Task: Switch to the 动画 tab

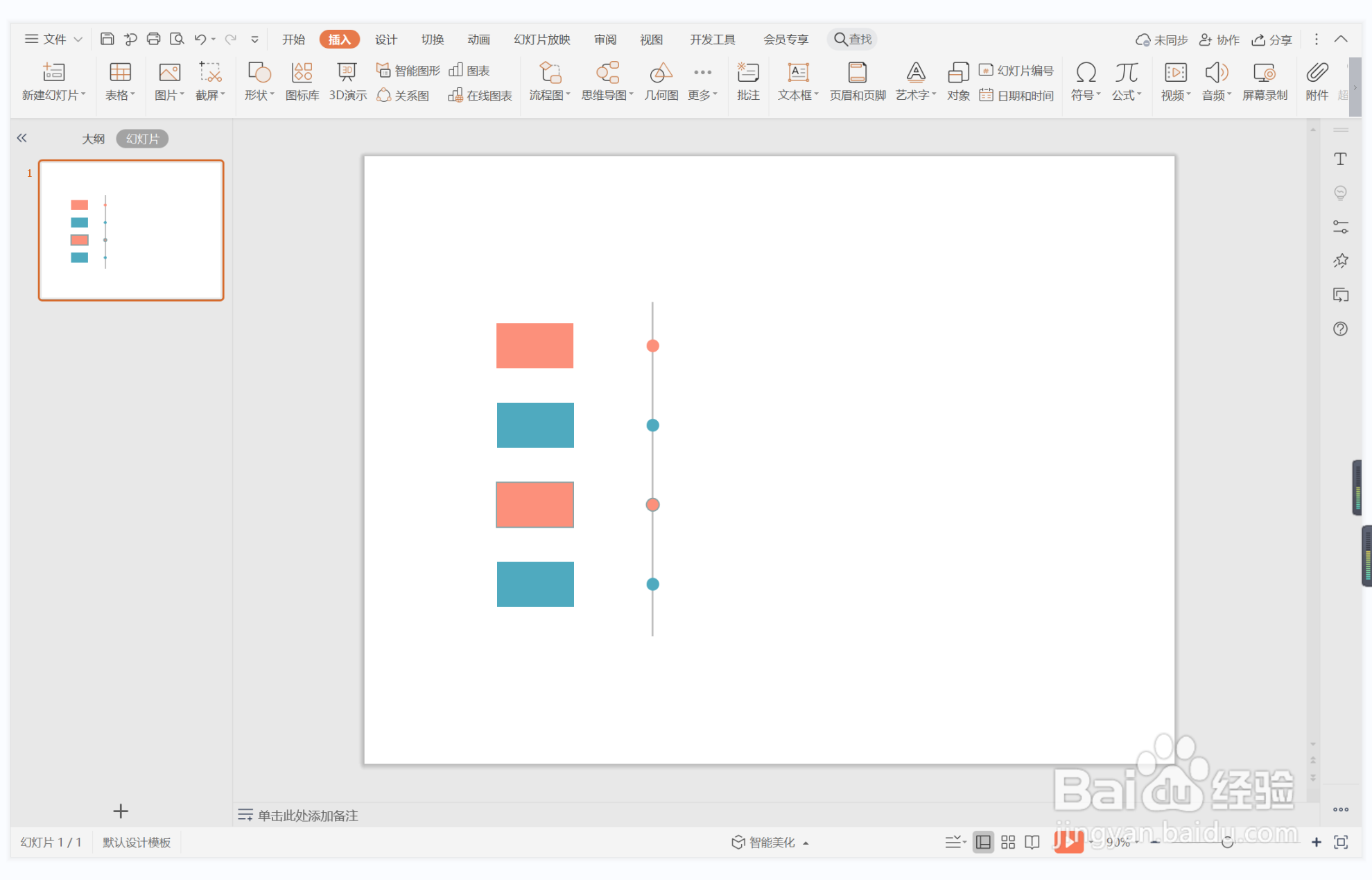Action: (x=478, y=40)
